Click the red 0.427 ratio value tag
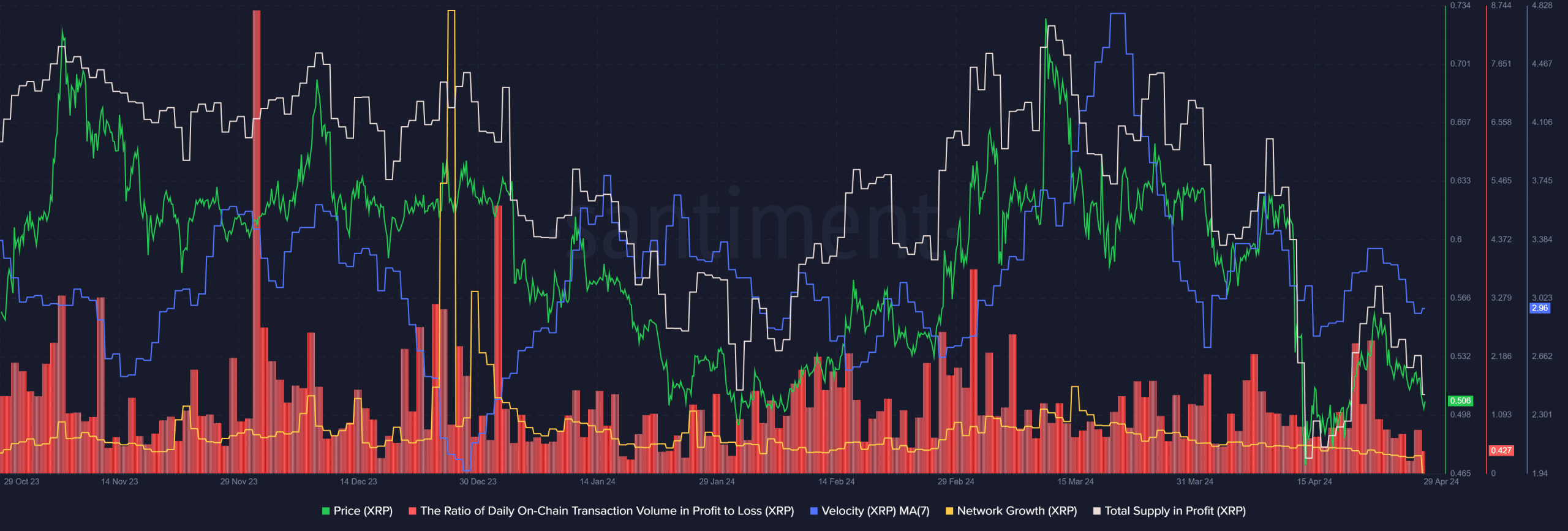This screenshot has width=1568, height=531. 1501,450
